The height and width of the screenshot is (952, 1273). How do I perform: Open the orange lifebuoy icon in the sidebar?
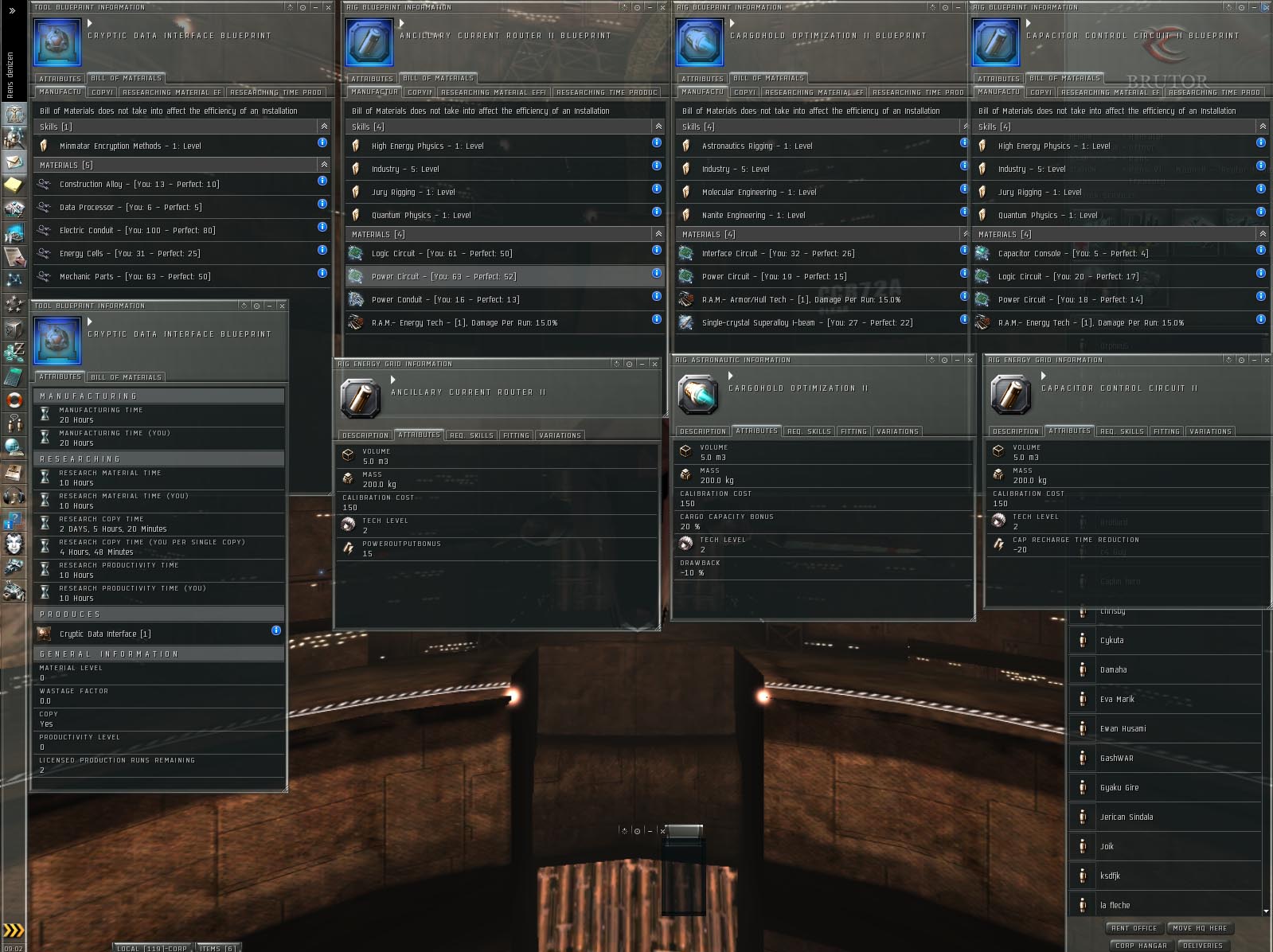tap(14, 400)
